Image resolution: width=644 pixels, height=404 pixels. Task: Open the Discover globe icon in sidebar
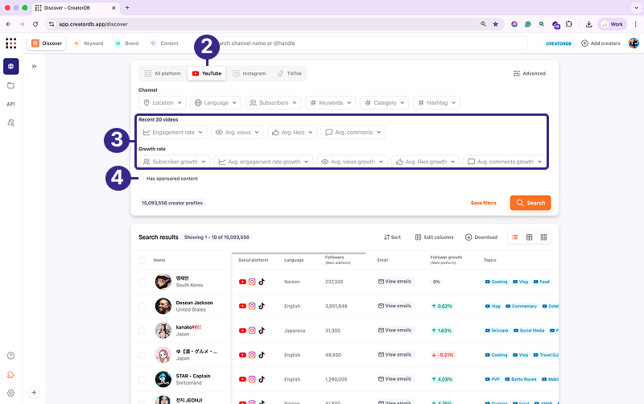tap(11, 66)
